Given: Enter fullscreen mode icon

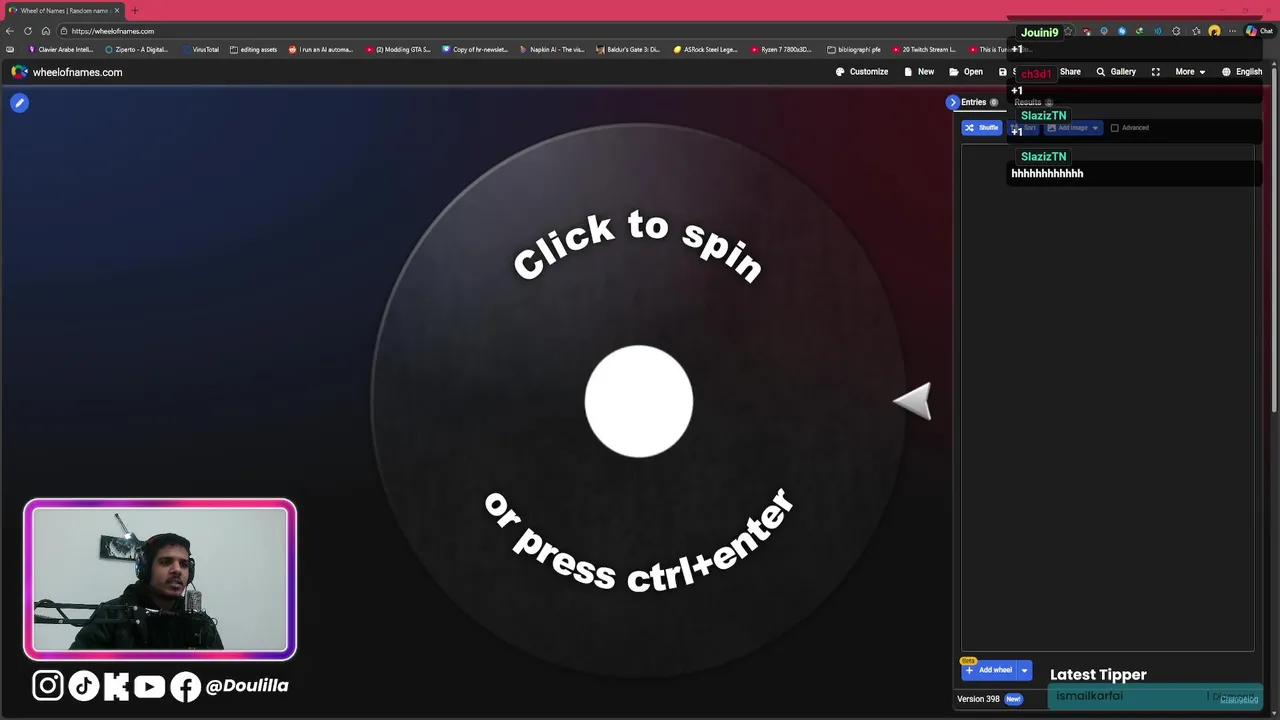Looking at the screenshot, I should (x=1156, y=72).
